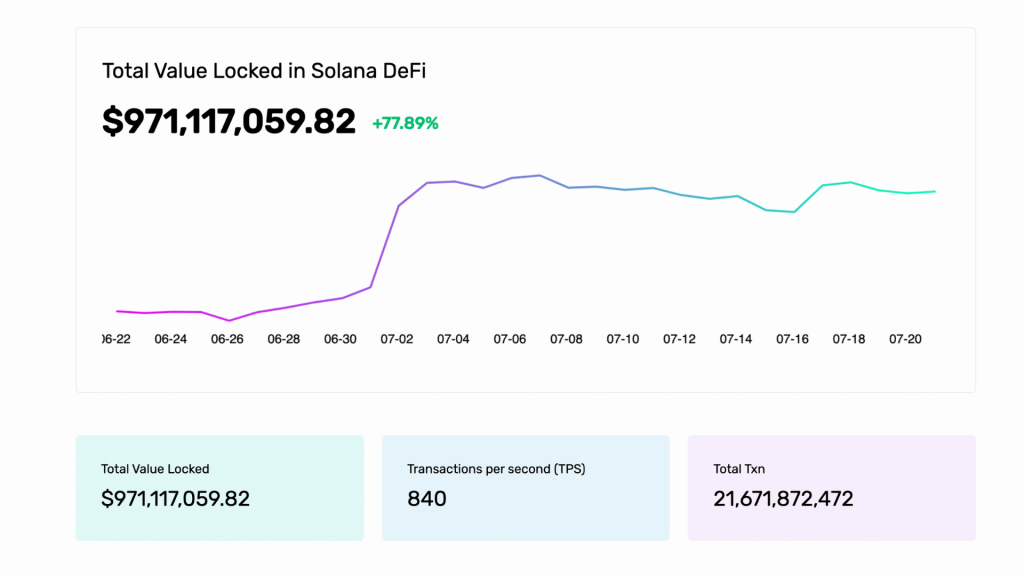Click the 07-20 chart date label

click(x=905, y=339)
